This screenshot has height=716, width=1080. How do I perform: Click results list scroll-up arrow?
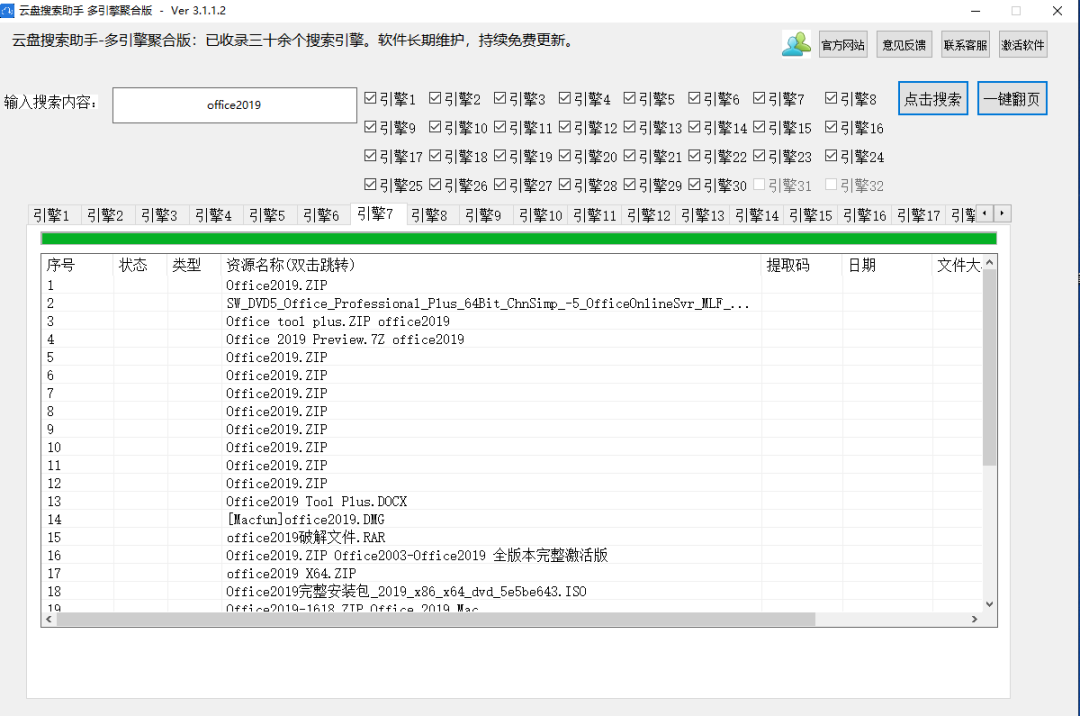point(989,263)
